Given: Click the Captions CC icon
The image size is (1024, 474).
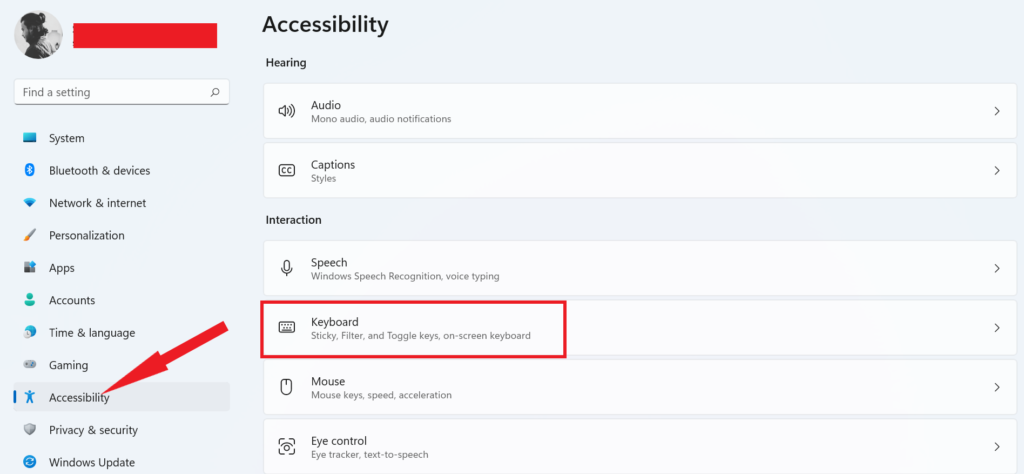Looking at the screenshot, I should pyautogui.click(x=287, y=170).
